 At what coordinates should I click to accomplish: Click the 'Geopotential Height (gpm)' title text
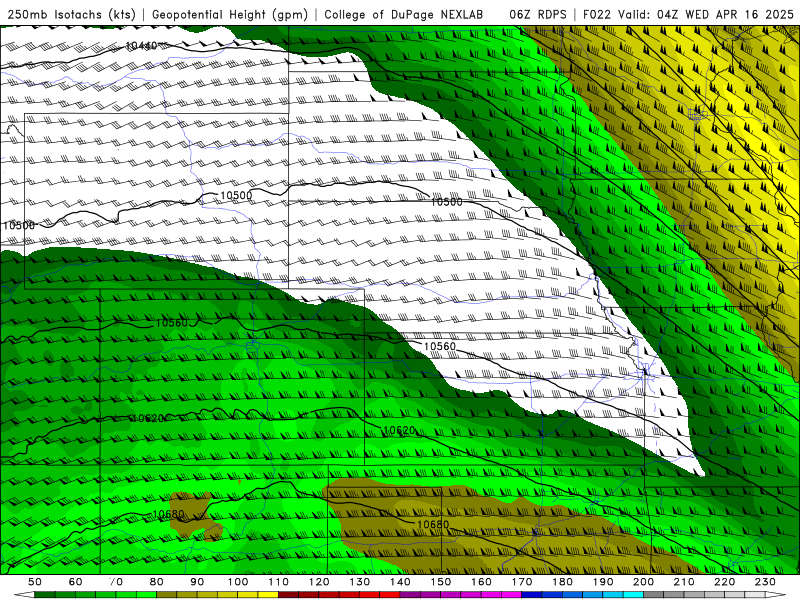(230, 14)
